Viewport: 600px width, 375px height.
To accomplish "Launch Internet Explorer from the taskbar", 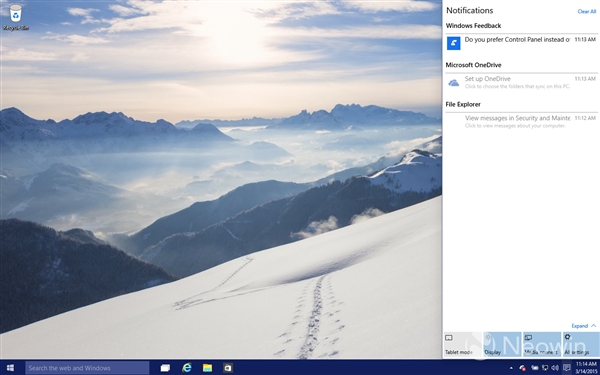I will 187,368.
